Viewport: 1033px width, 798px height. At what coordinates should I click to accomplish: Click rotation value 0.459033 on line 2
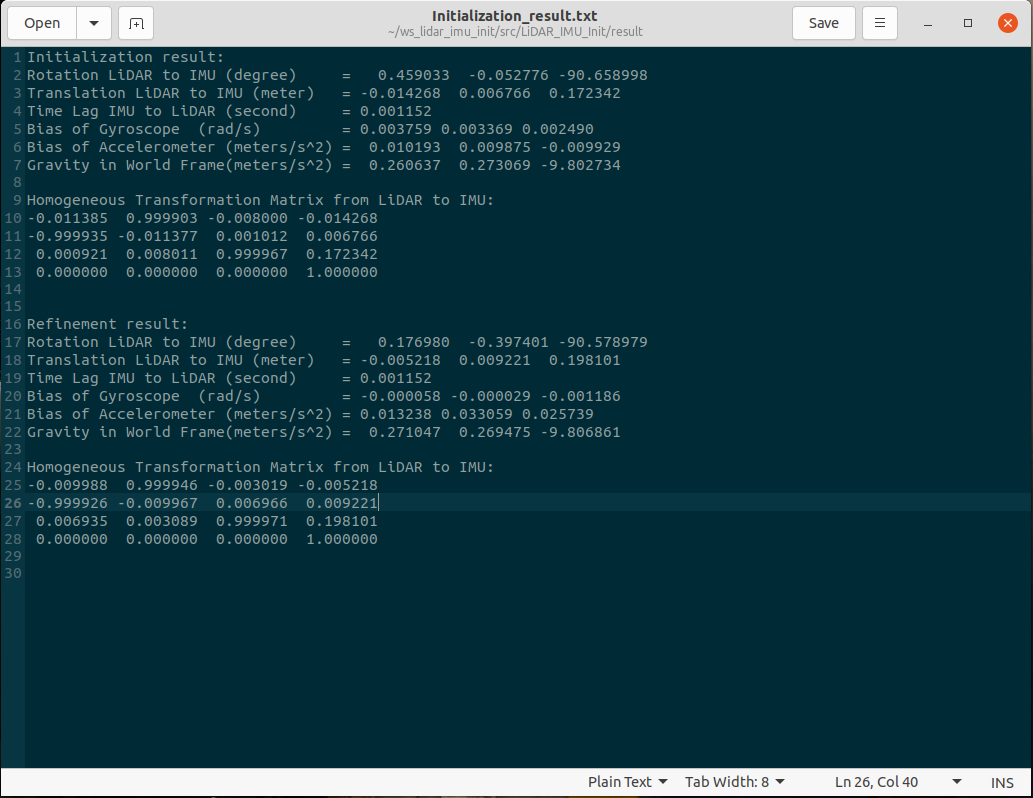(x=414, y=75)
